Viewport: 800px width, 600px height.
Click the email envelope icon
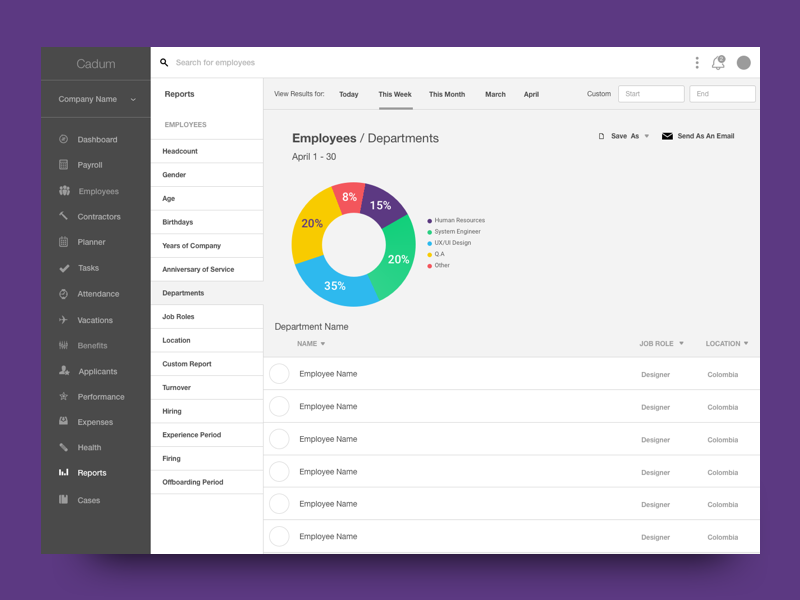point(667,136)
